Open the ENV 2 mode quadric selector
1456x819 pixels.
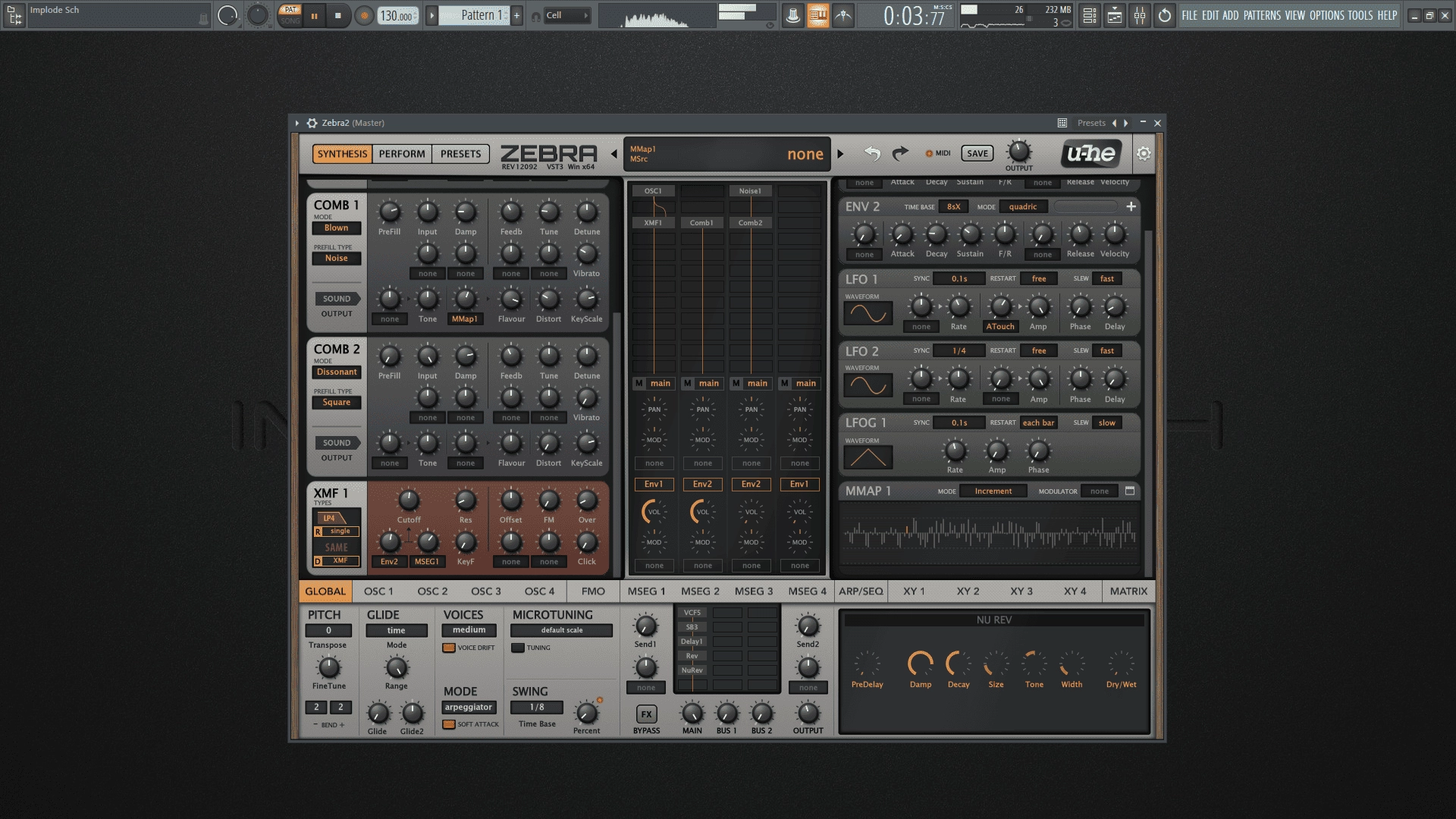1023,206
